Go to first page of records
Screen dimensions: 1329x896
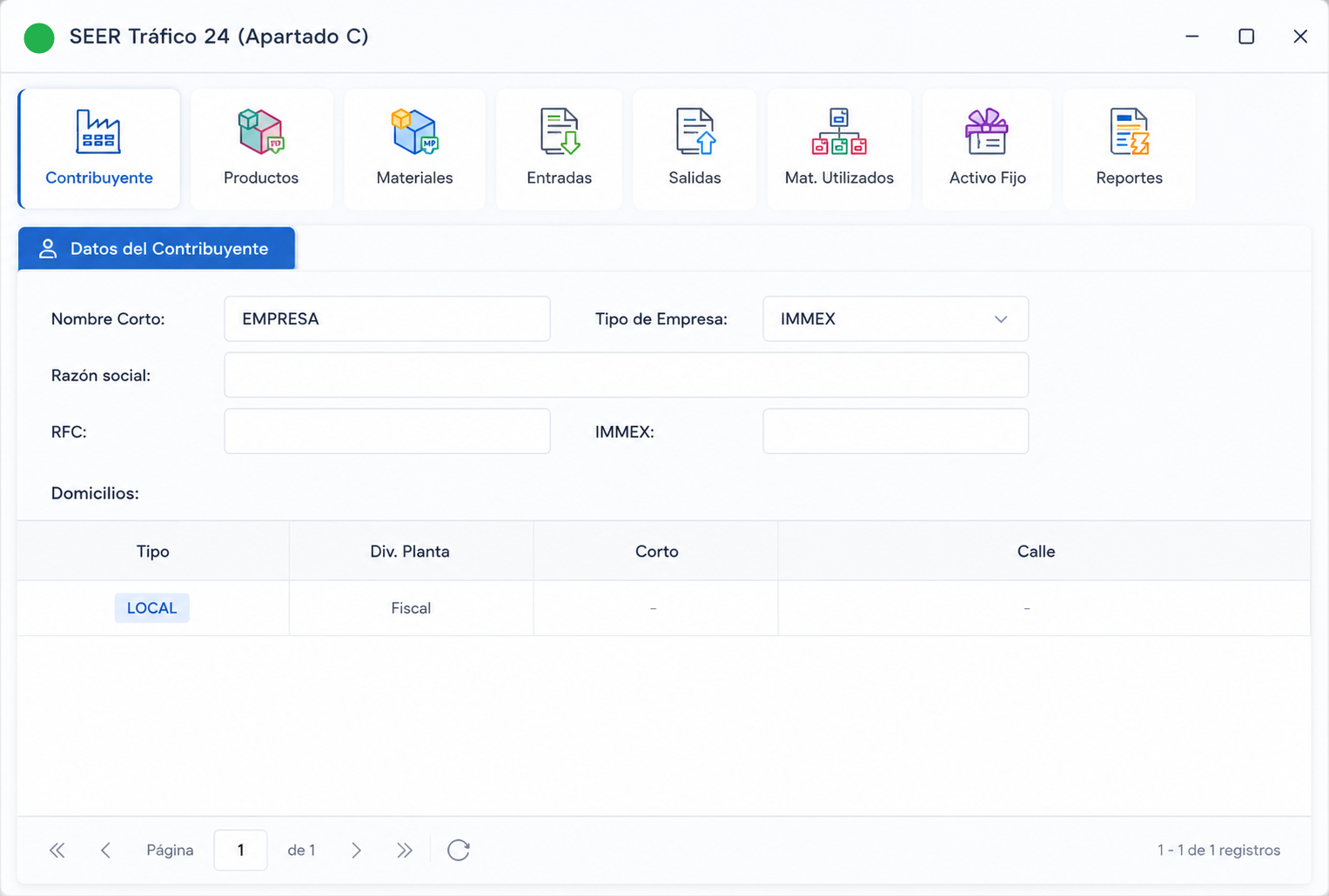[x=57, y=850]
